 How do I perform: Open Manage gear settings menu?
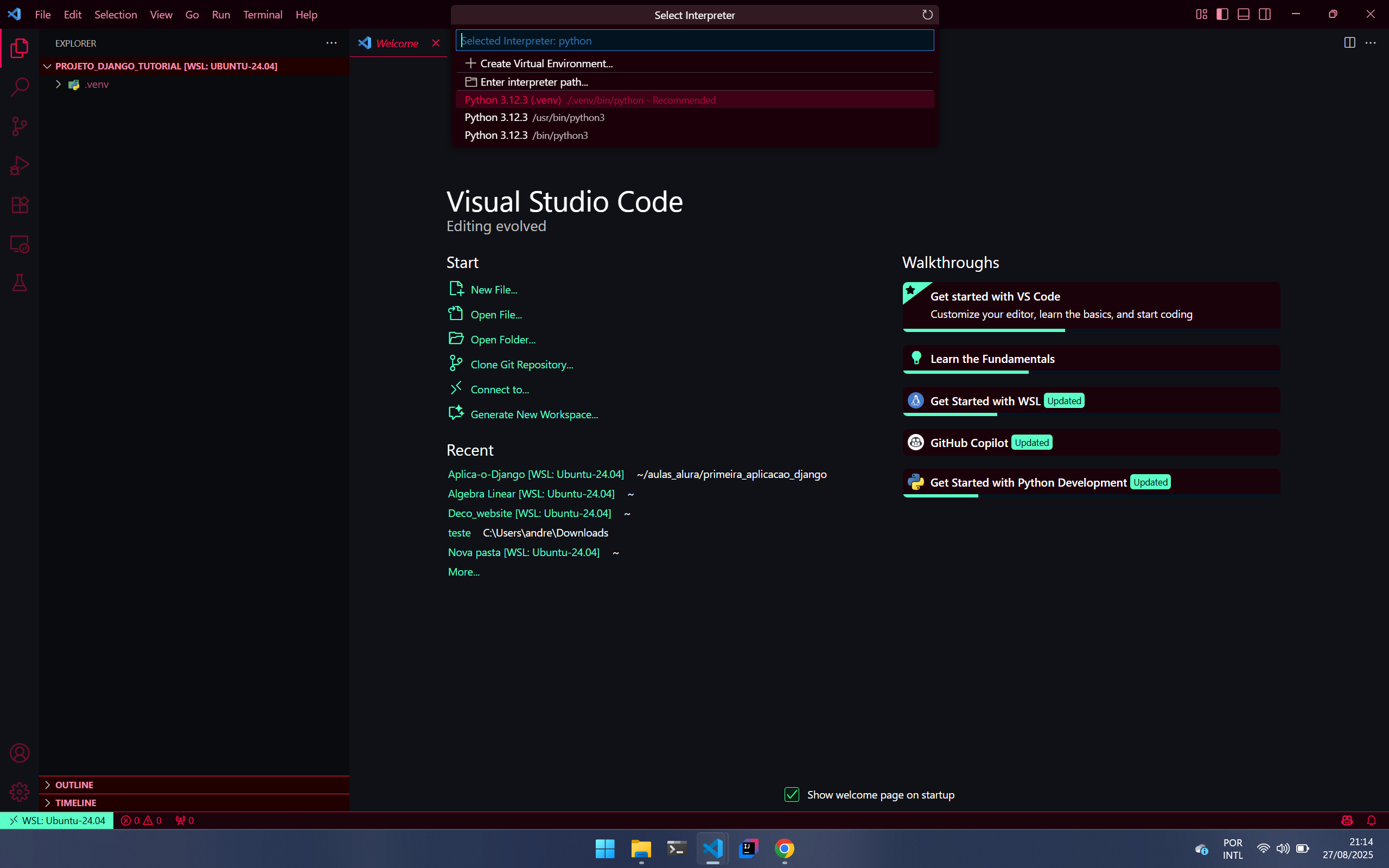click(x=20, y=792)
